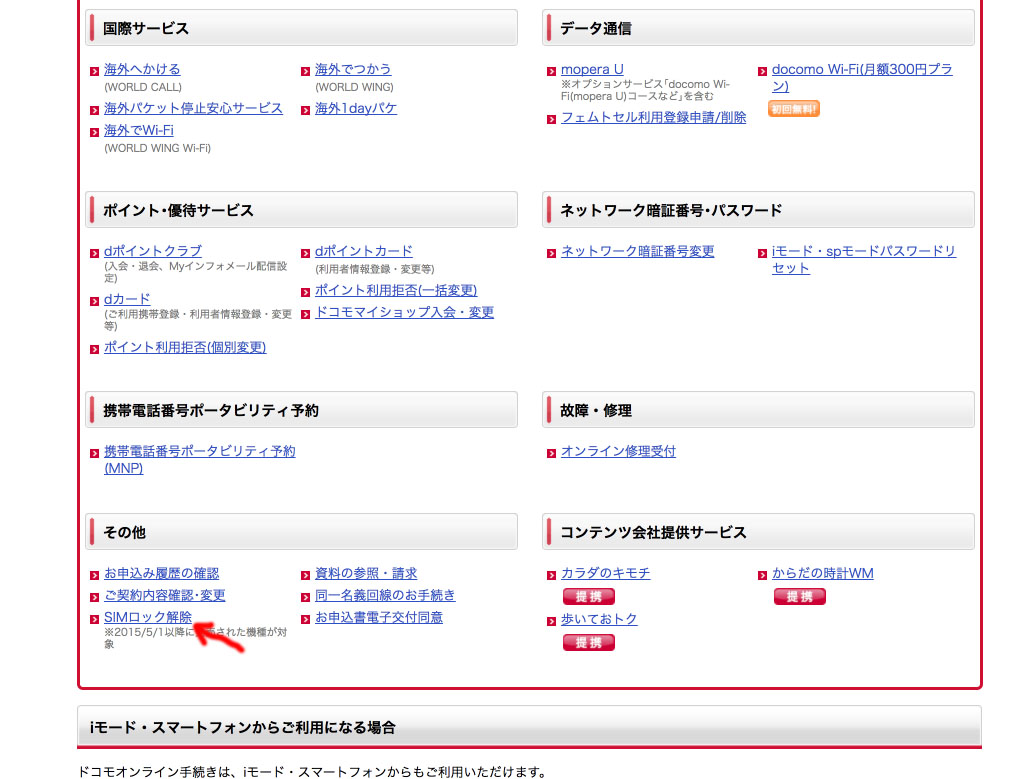Screen dimensions: 1036x779
Task: Click 提携 badge under 歩いておトク
Action: pyautogui.click(x=589, y=643)
